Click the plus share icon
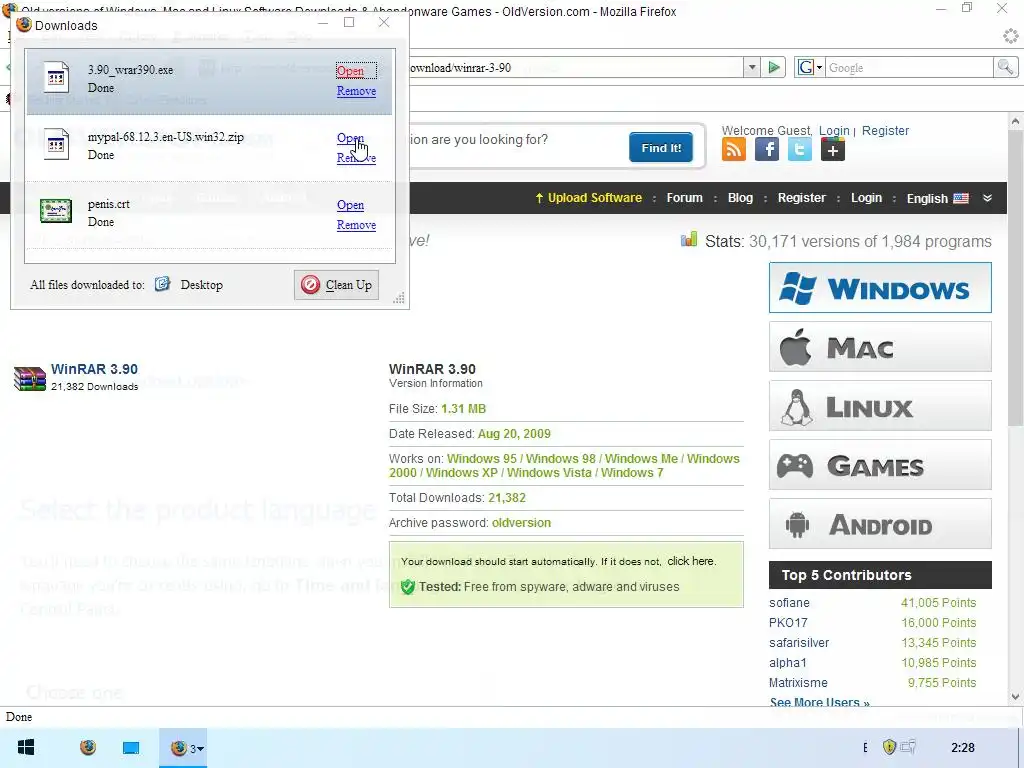The width and height of the screenshot is (1024, 768). [x=833, y=150]
